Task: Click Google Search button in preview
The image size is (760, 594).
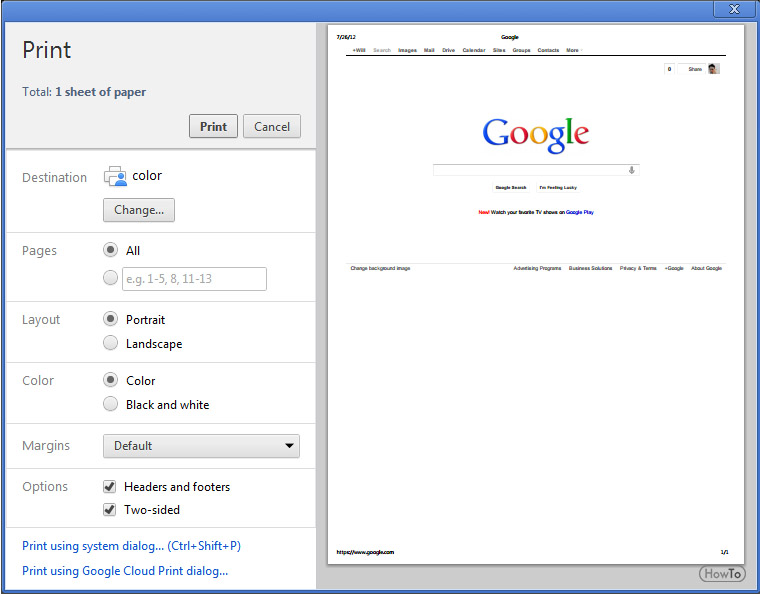Action: (511, 188)
